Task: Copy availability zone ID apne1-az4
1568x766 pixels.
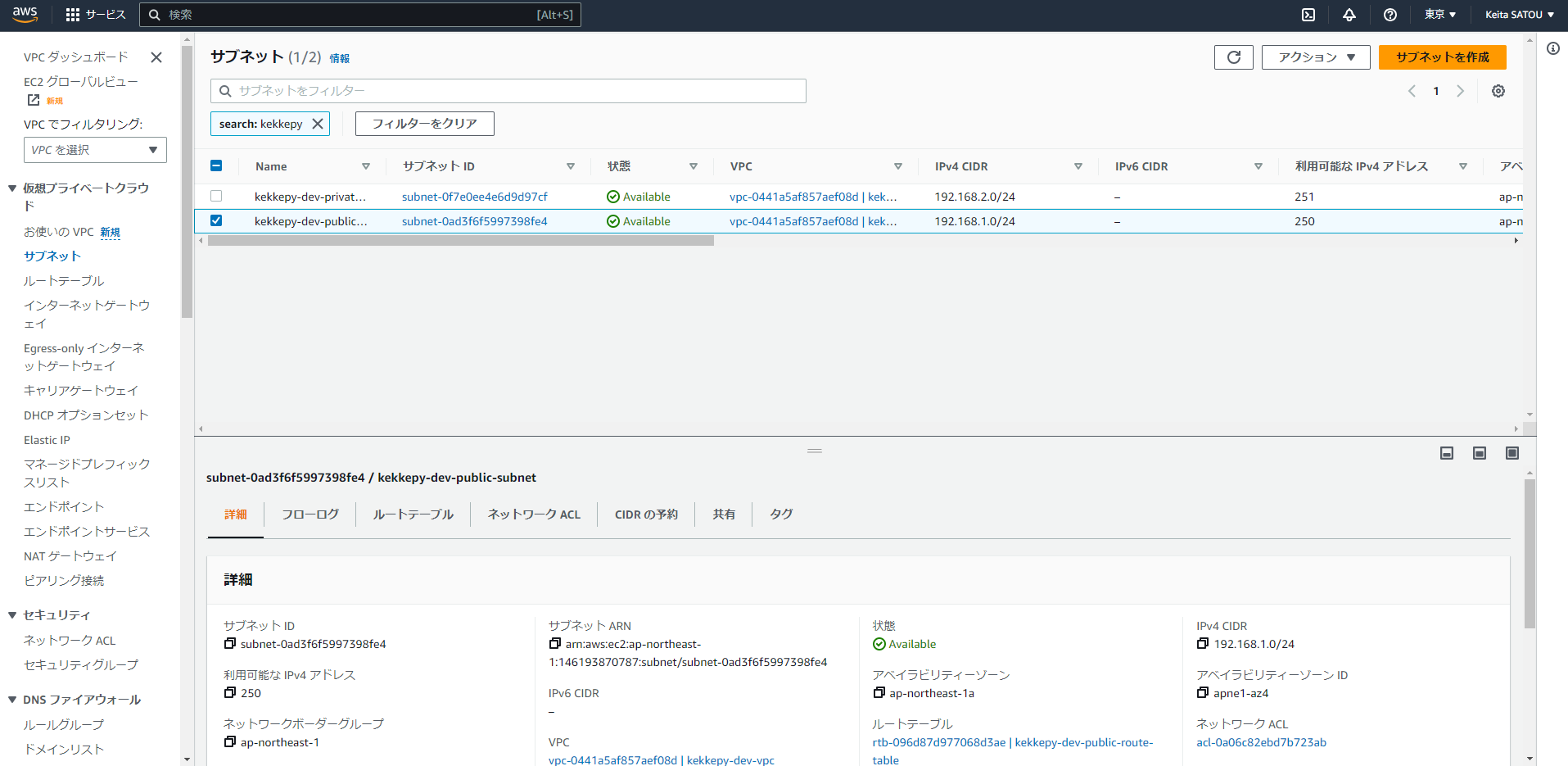Action: (1203, 693)
